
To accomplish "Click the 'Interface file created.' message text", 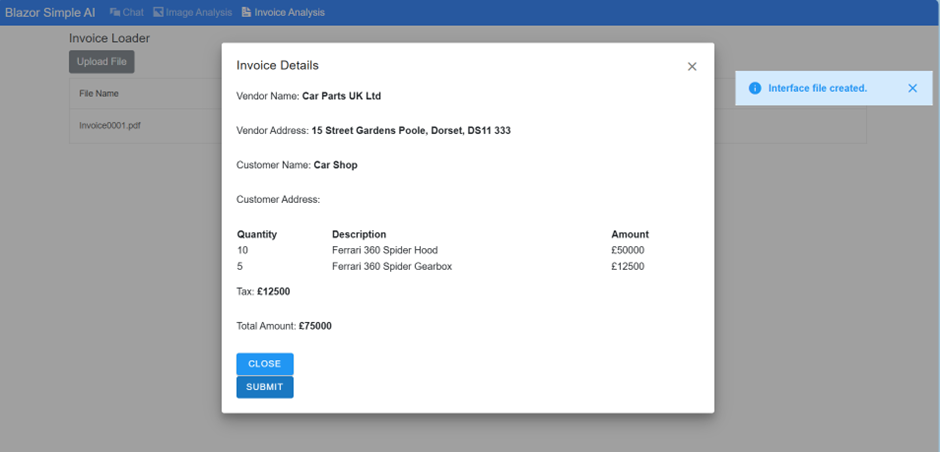I will (817, 88).
